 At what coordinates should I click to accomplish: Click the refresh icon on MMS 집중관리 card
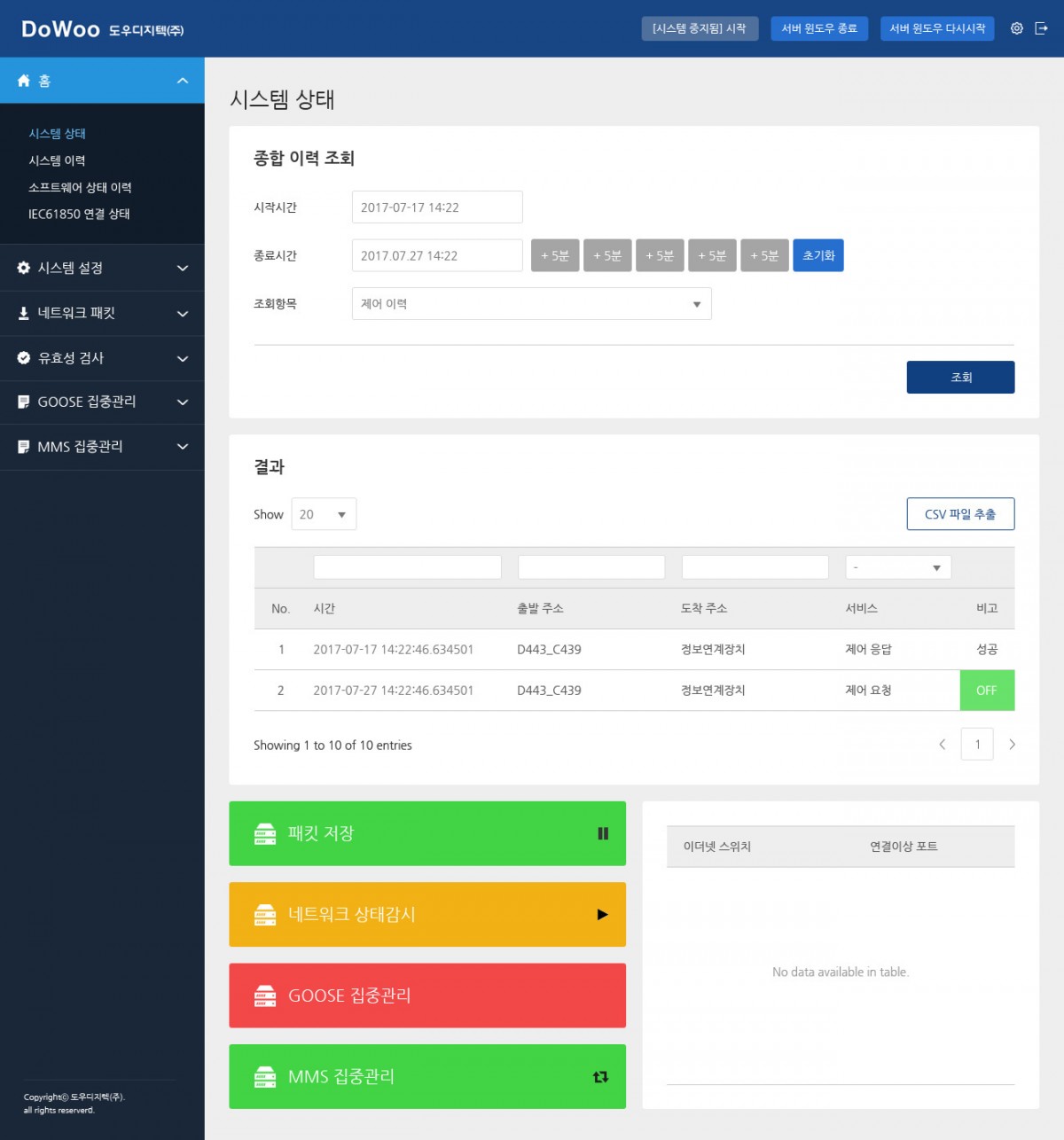tap(601, 1077)
